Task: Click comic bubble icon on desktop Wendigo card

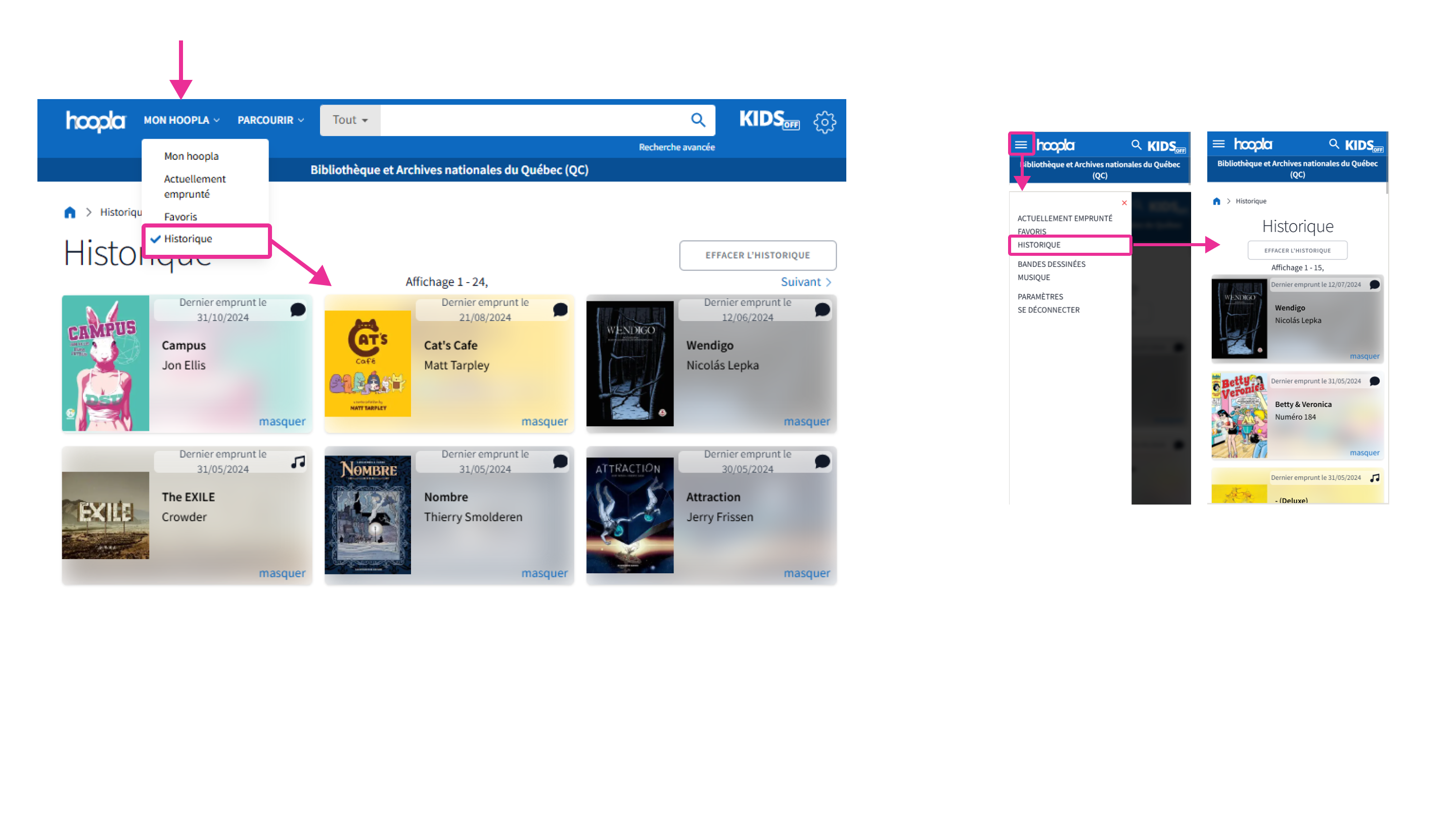Action: tap(823, 310)
